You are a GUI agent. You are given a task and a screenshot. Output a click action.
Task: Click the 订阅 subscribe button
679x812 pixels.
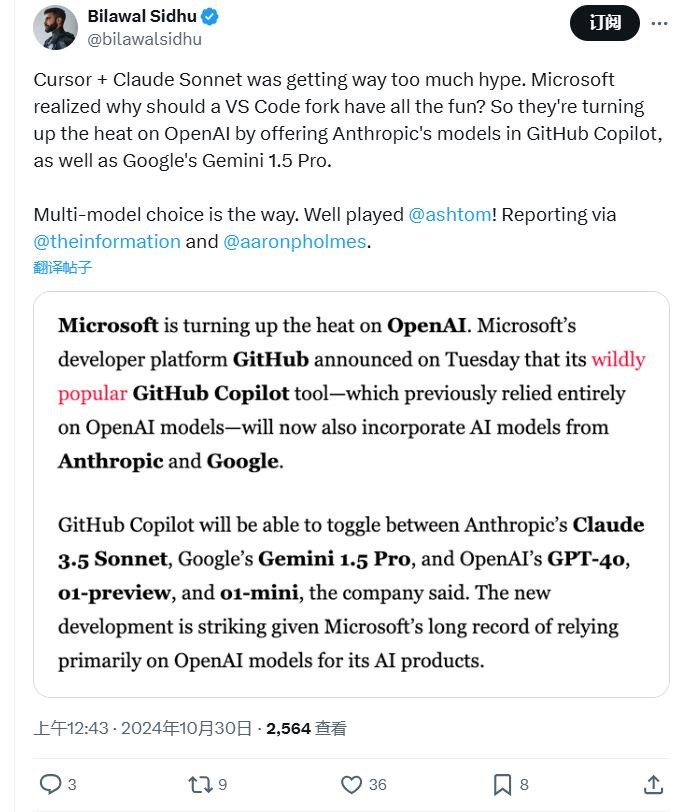pos(604,23)
